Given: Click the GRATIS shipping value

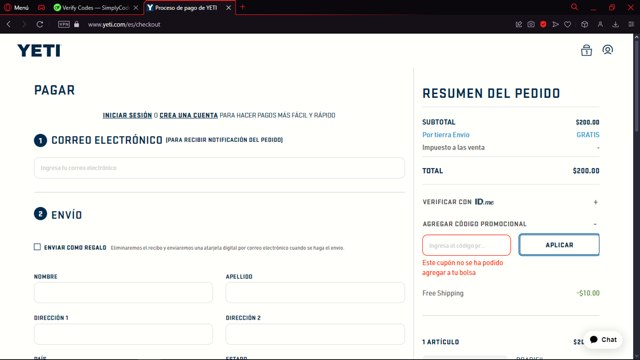Looking at the screenshot, I should [x=588, y=135].
